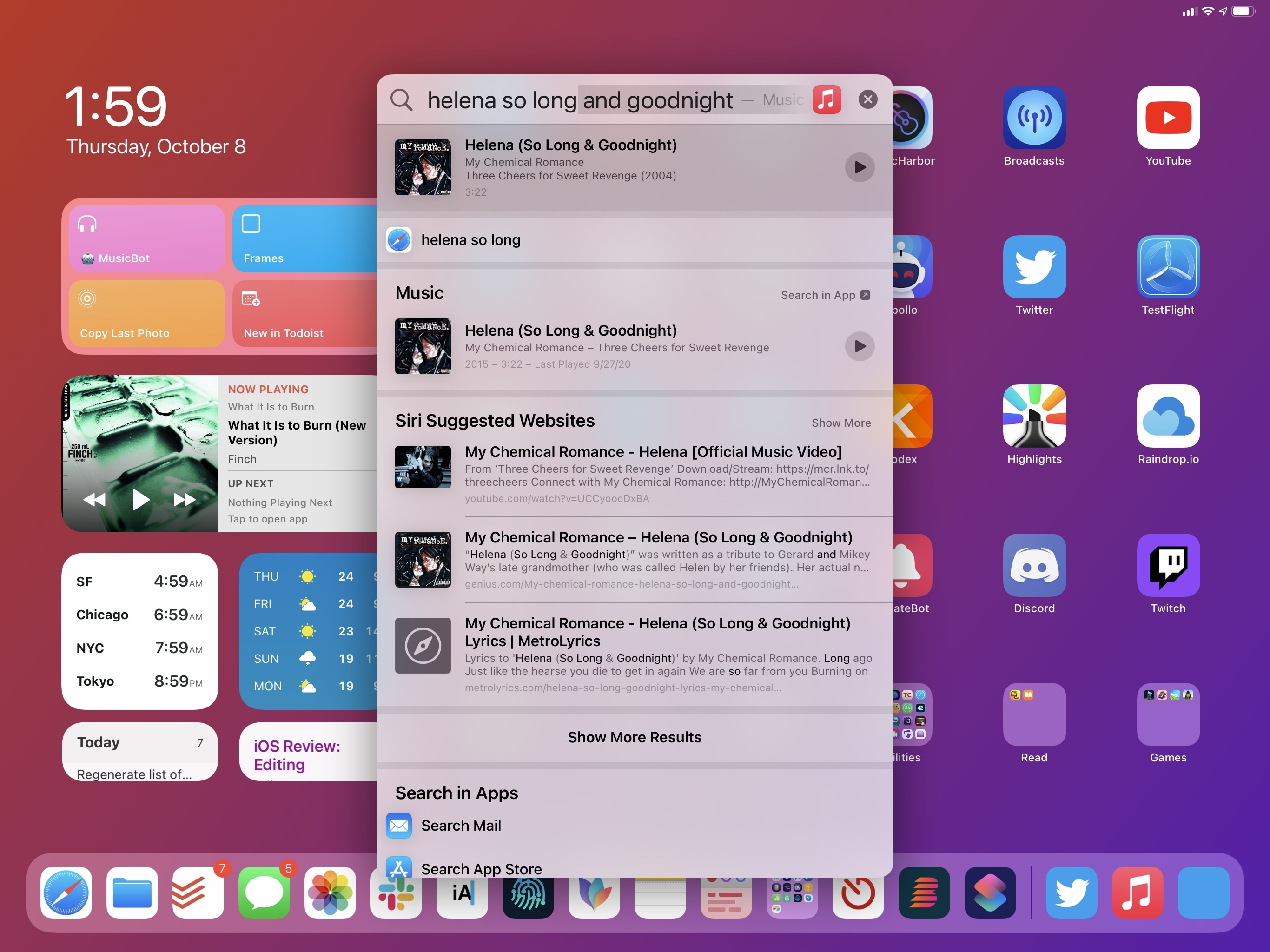This screenshot has height=952, width=1270.
Task: Tap Show More Results
Action: pyautogui.click(x=635, y=737)
